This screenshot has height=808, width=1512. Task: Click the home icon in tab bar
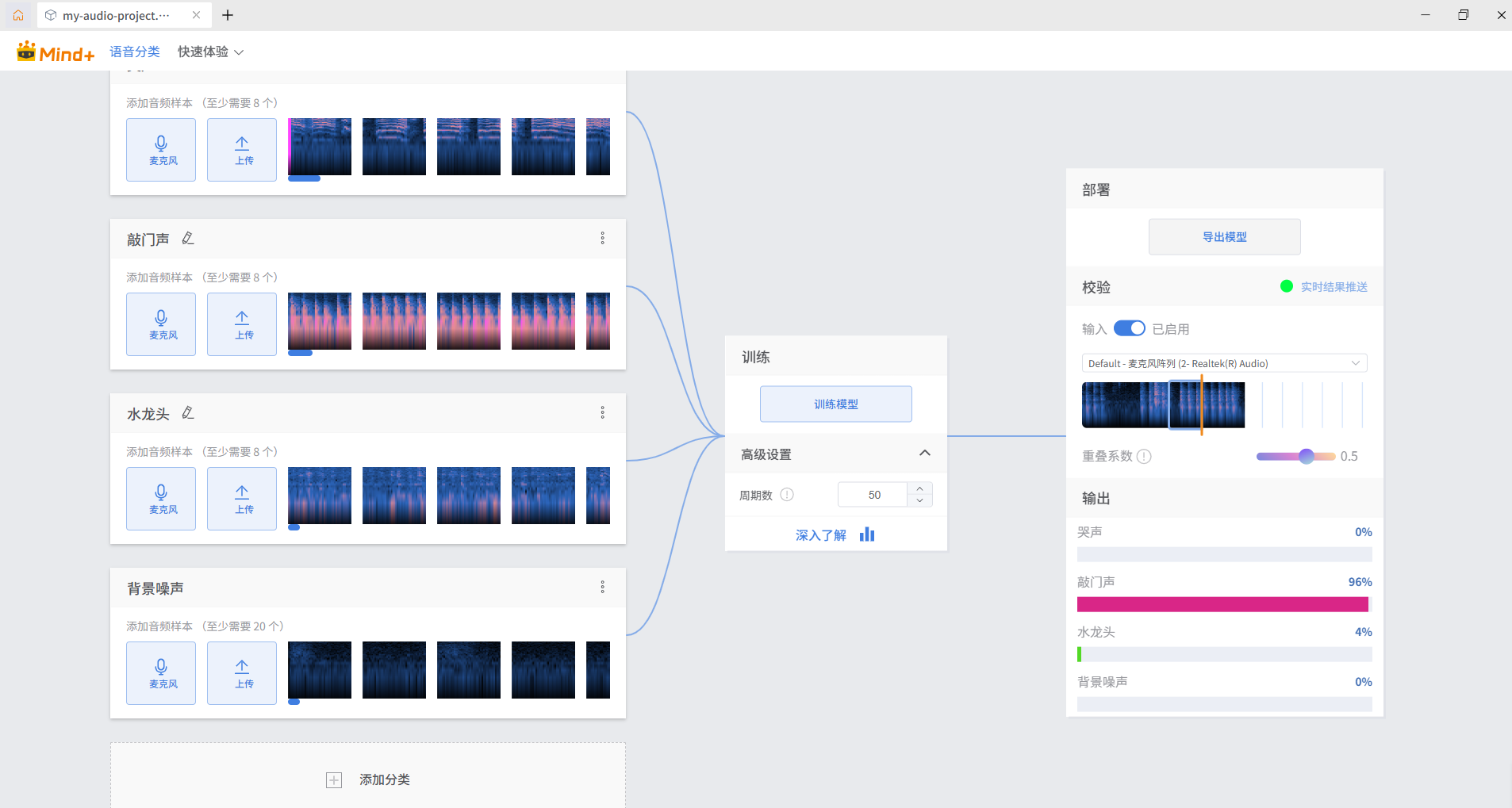pos(18,15)
